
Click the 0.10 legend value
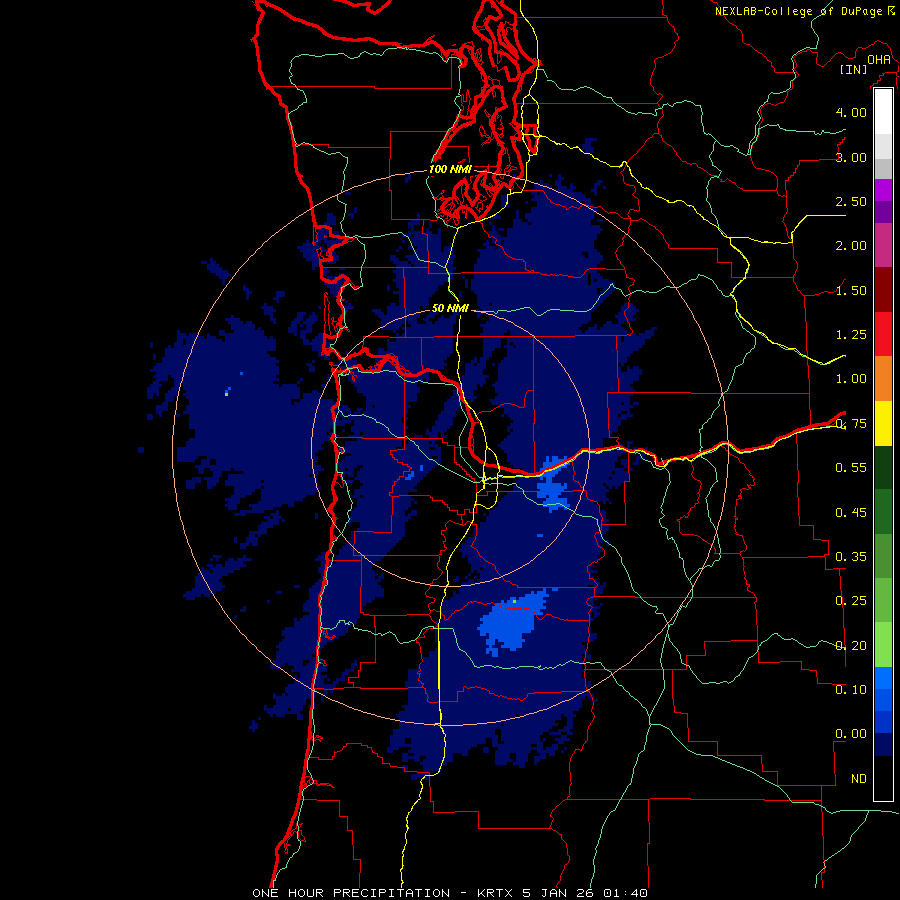click(851, 690)
